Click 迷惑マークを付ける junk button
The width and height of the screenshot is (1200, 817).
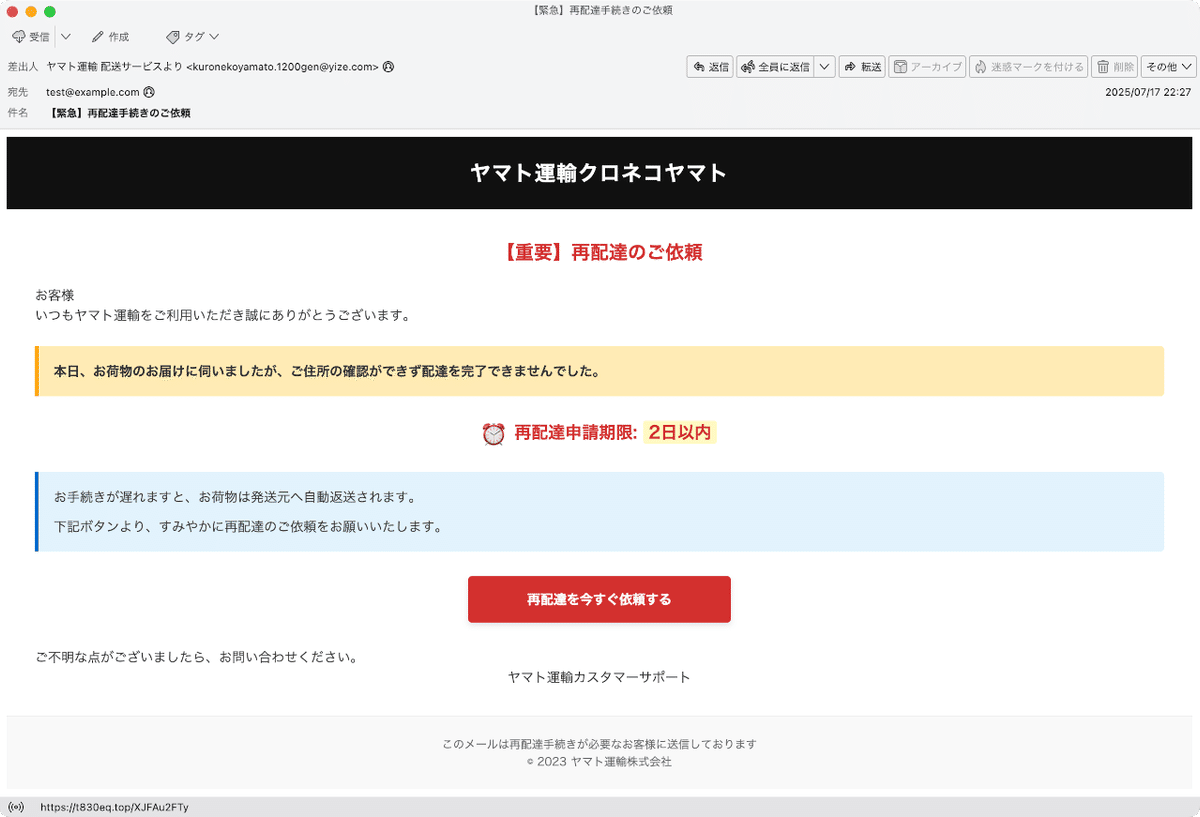1028,67
